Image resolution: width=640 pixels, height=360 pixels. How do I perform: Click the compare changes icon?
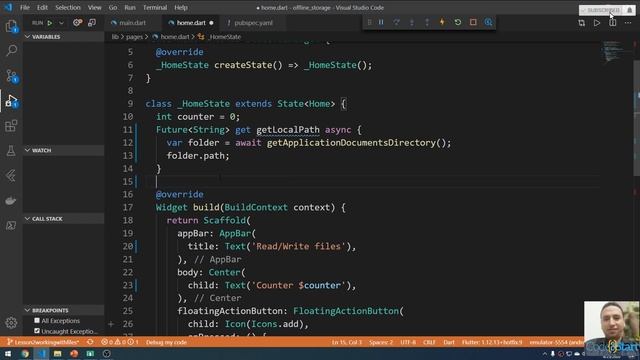pos(581,23)
